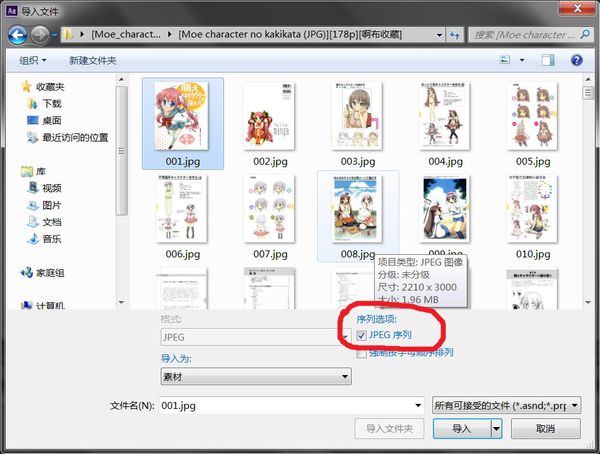
Task: Click the sidebar scrollbar down arrow
Action: tap(121, 302)
